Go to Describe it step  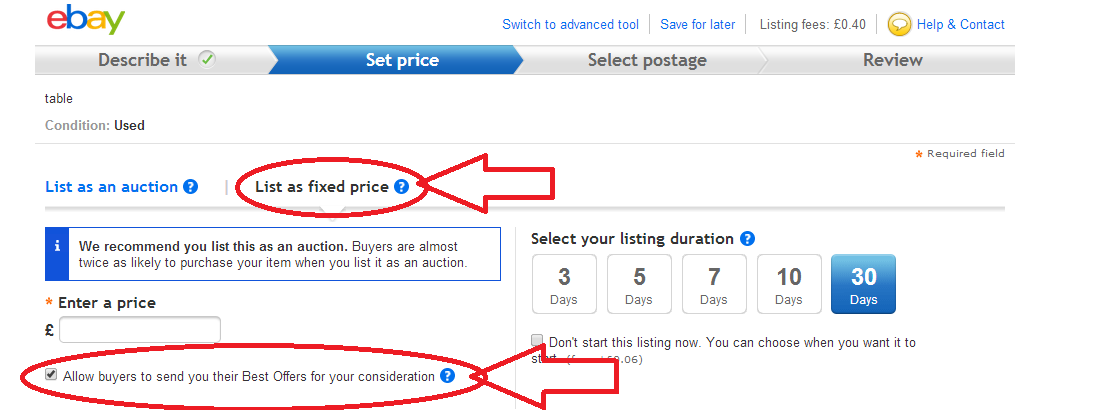(x=142, y=60)
